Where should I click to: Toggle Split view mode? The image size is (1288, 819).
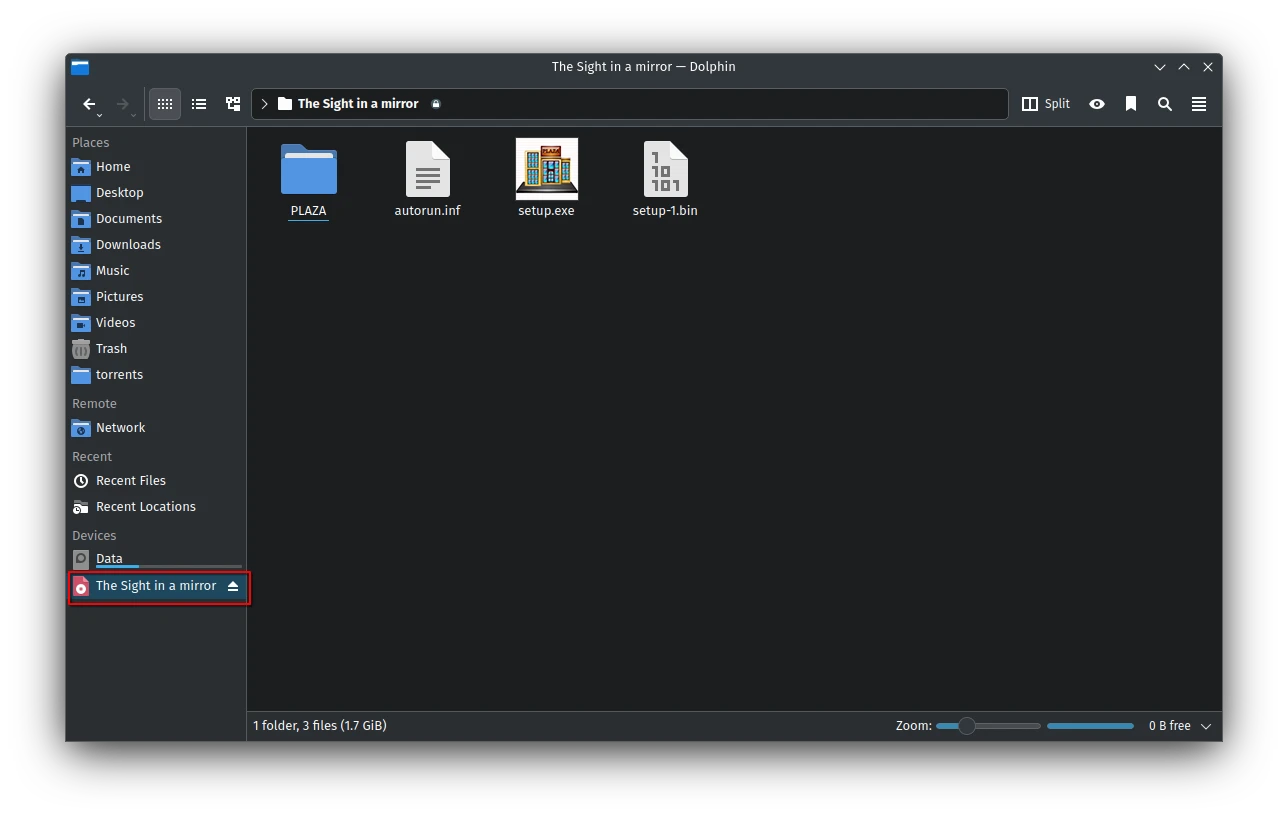click(1045, 103)
